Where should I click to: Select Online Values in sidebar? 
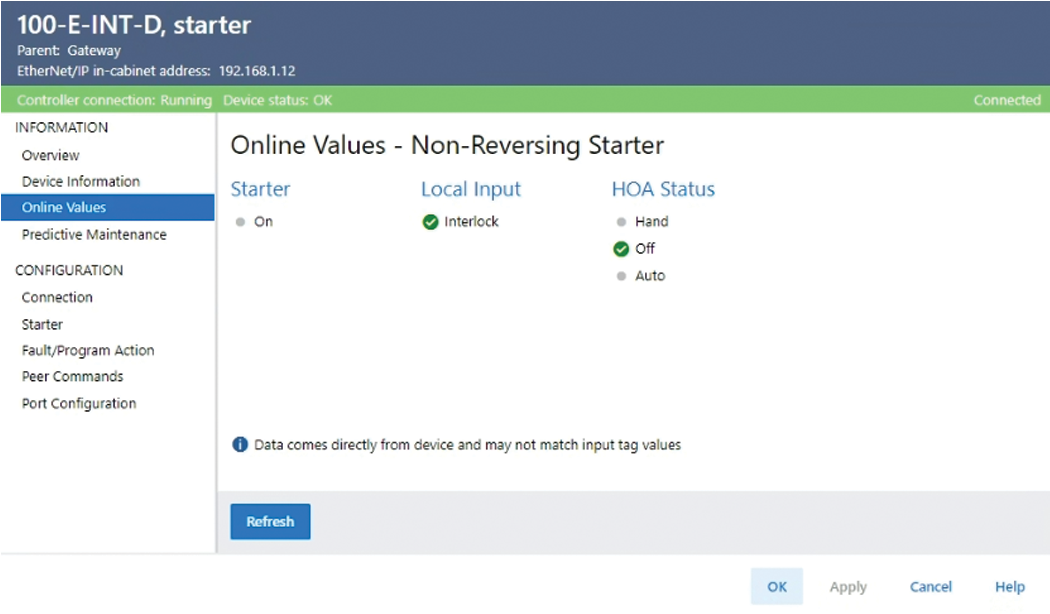(x=108, y=208)
